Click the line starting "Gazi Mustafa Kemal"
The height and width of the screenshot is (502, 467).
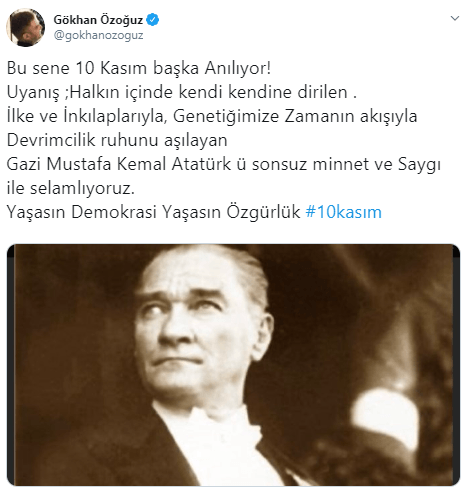click(224, 164)
